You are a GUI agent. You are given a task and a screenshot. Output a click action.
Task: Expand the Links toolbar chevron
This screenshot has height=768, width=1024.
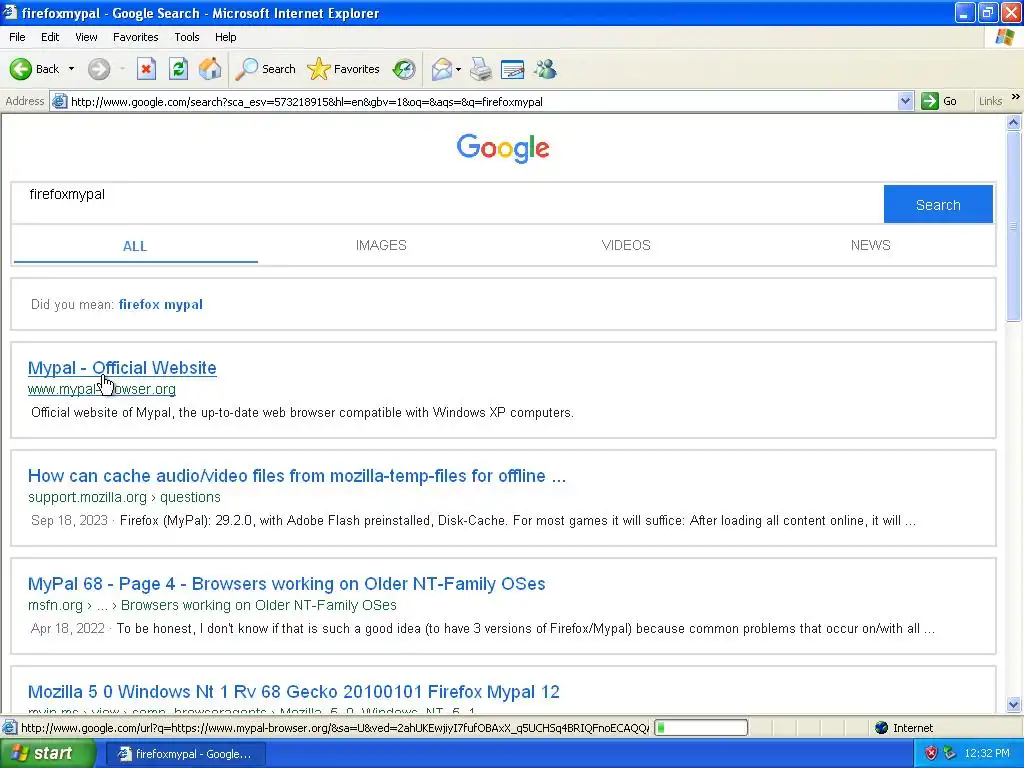tap(1016, 97)
